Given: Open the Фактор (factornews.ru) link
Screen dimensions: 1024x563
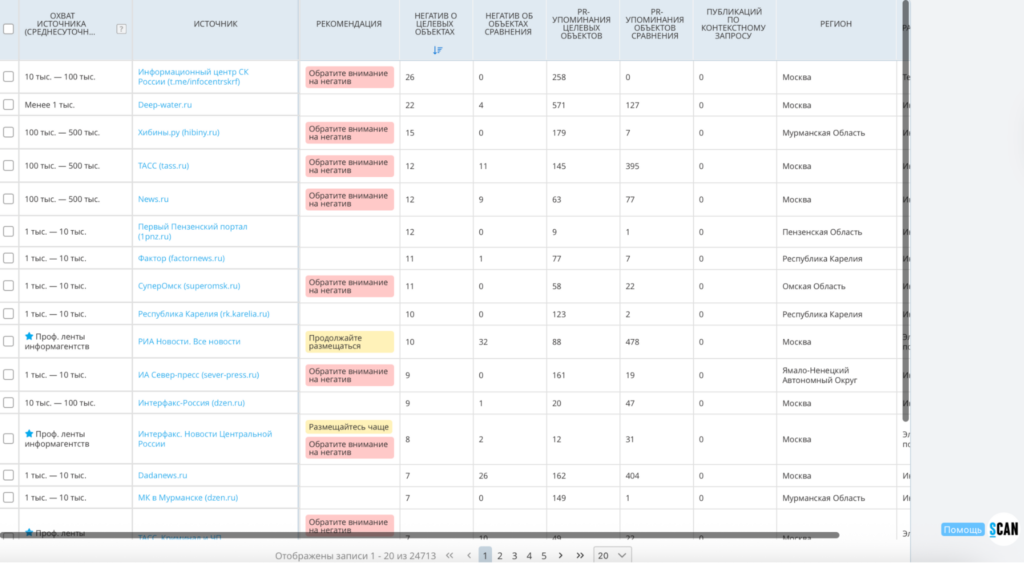Looking at the screenshot, I should tap(181, 258).
